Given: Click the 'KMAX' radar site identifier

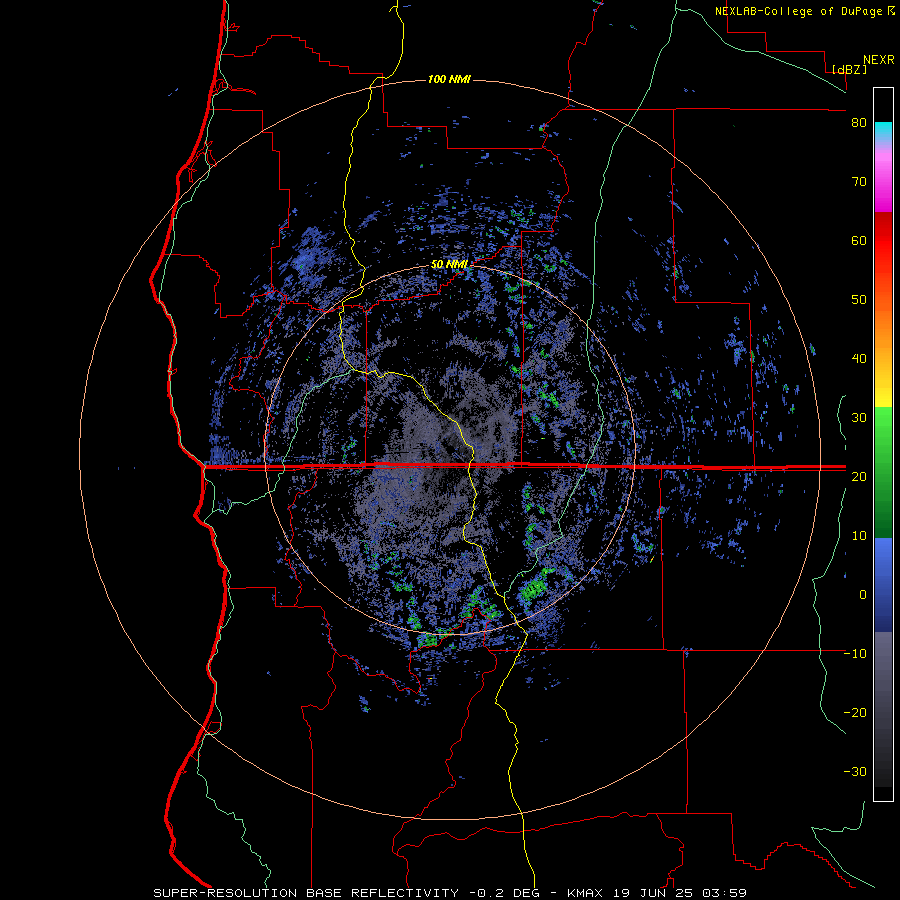Looking at the screenshot, I should (x=584, y=893).
